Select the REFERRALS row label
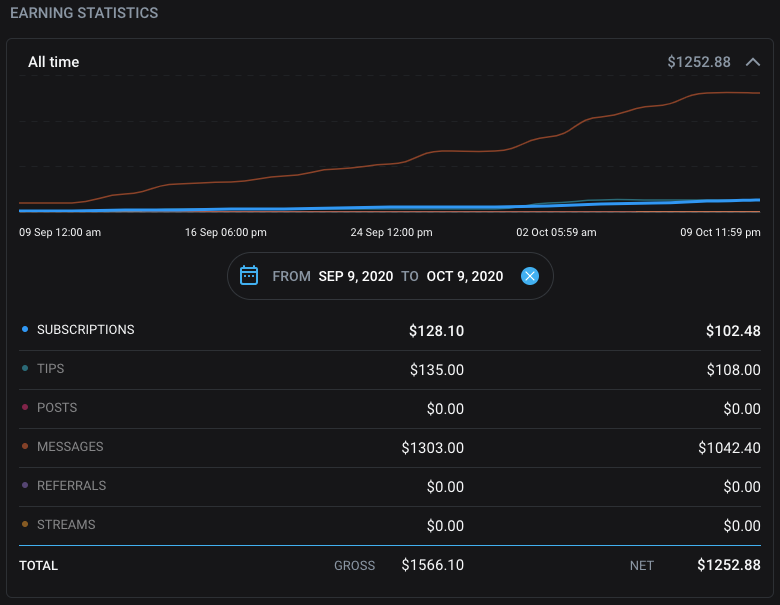The height and width of the screenshot is (605, 780). click(72, 486)
